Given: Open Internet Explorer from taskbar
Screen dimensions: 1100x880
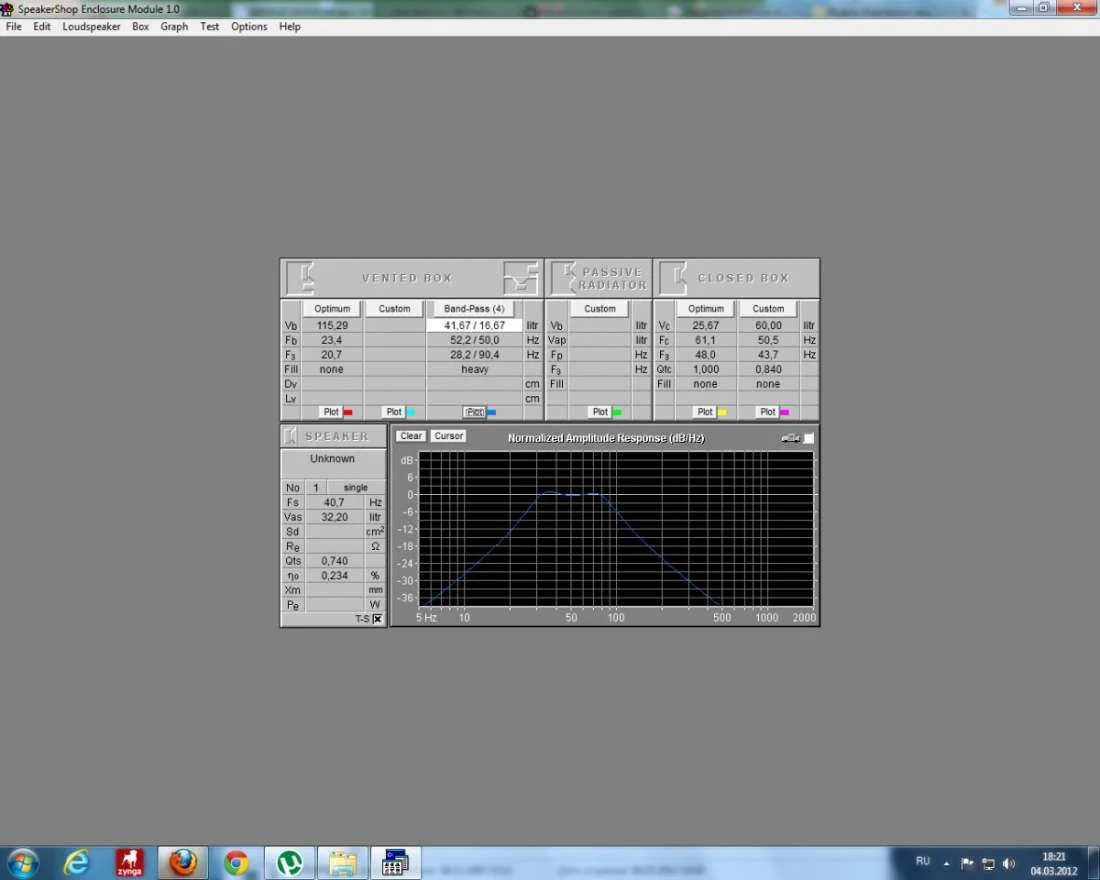Looking at the screenshot, I should coord(76,863).
